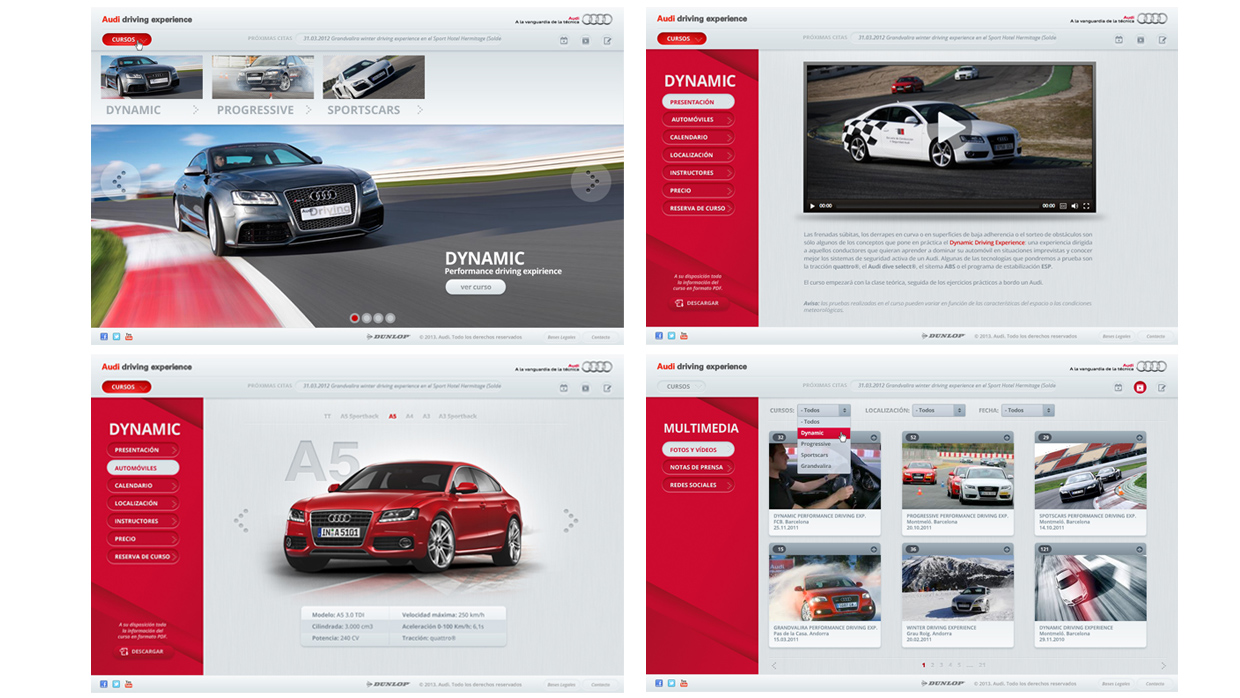Click Bases Legales link in Multimedia screen footer
1240x698 pixels.
pyautogui.click(x=1115, y=684)
